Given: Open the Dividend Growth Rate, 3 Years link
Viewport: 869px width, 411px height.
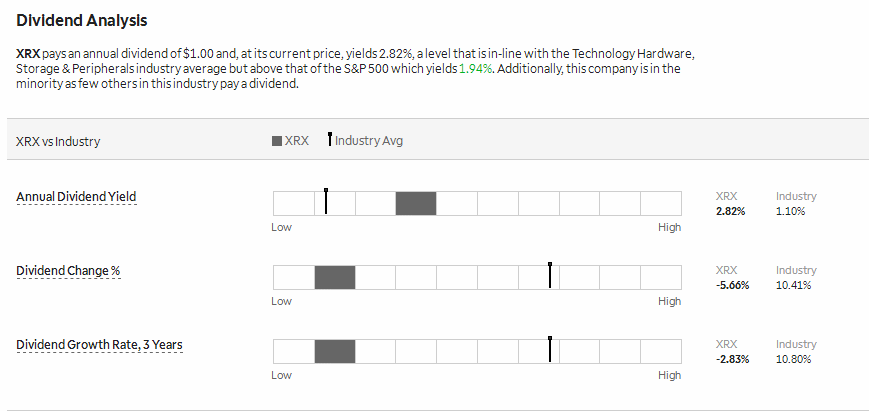Looking at the screenshot, I should pos(99,345).
